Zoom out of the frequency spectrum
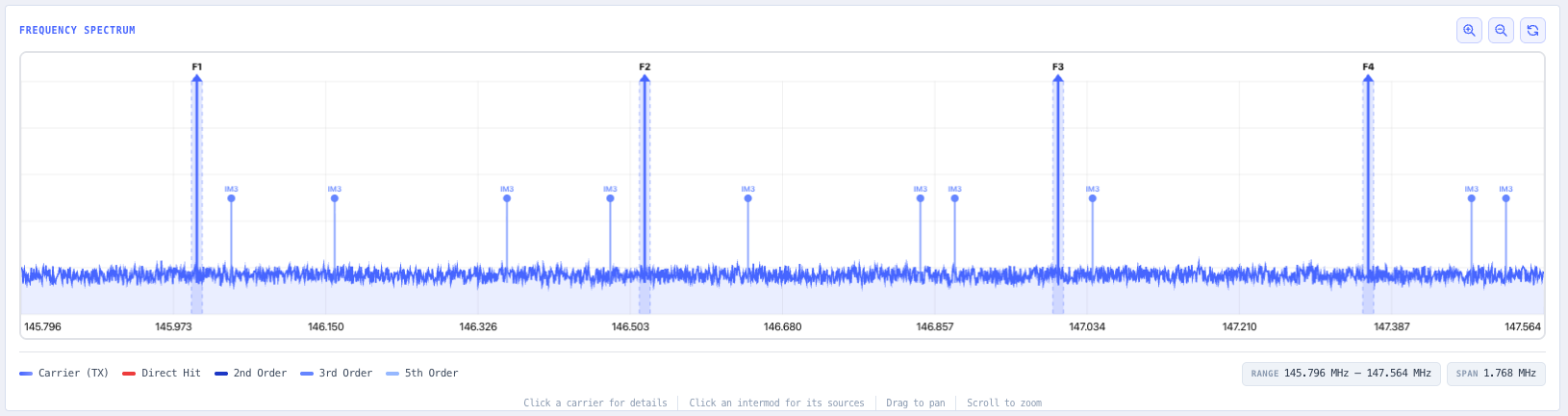 [1501, 31]
